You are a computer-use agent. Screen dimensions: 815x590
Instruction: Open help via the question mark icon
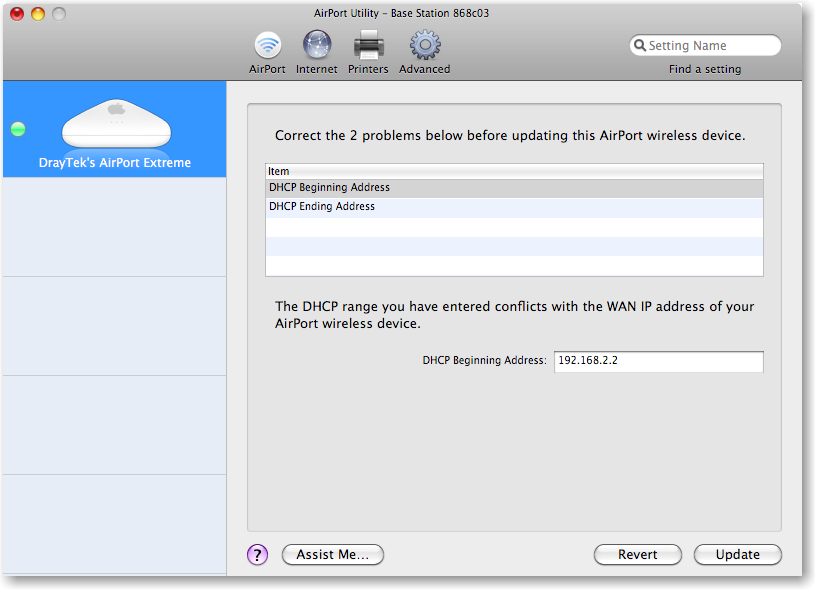(257, 554)
